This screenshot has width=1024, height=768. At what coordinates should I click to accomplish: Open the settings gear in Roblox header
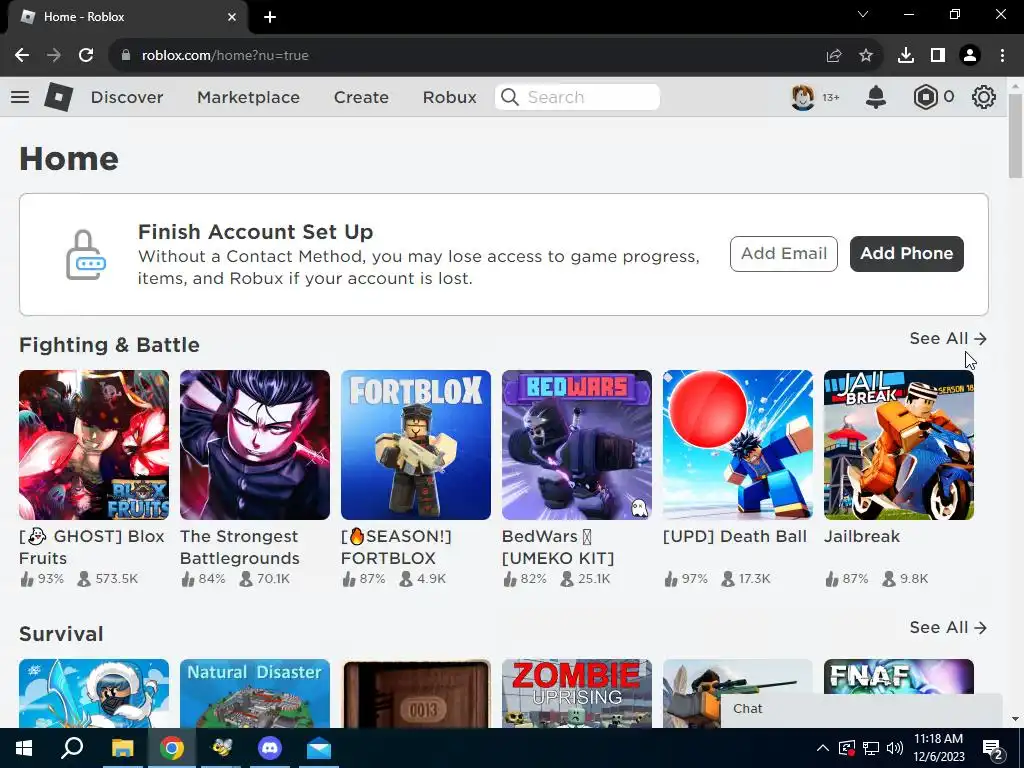pos(983,97)
